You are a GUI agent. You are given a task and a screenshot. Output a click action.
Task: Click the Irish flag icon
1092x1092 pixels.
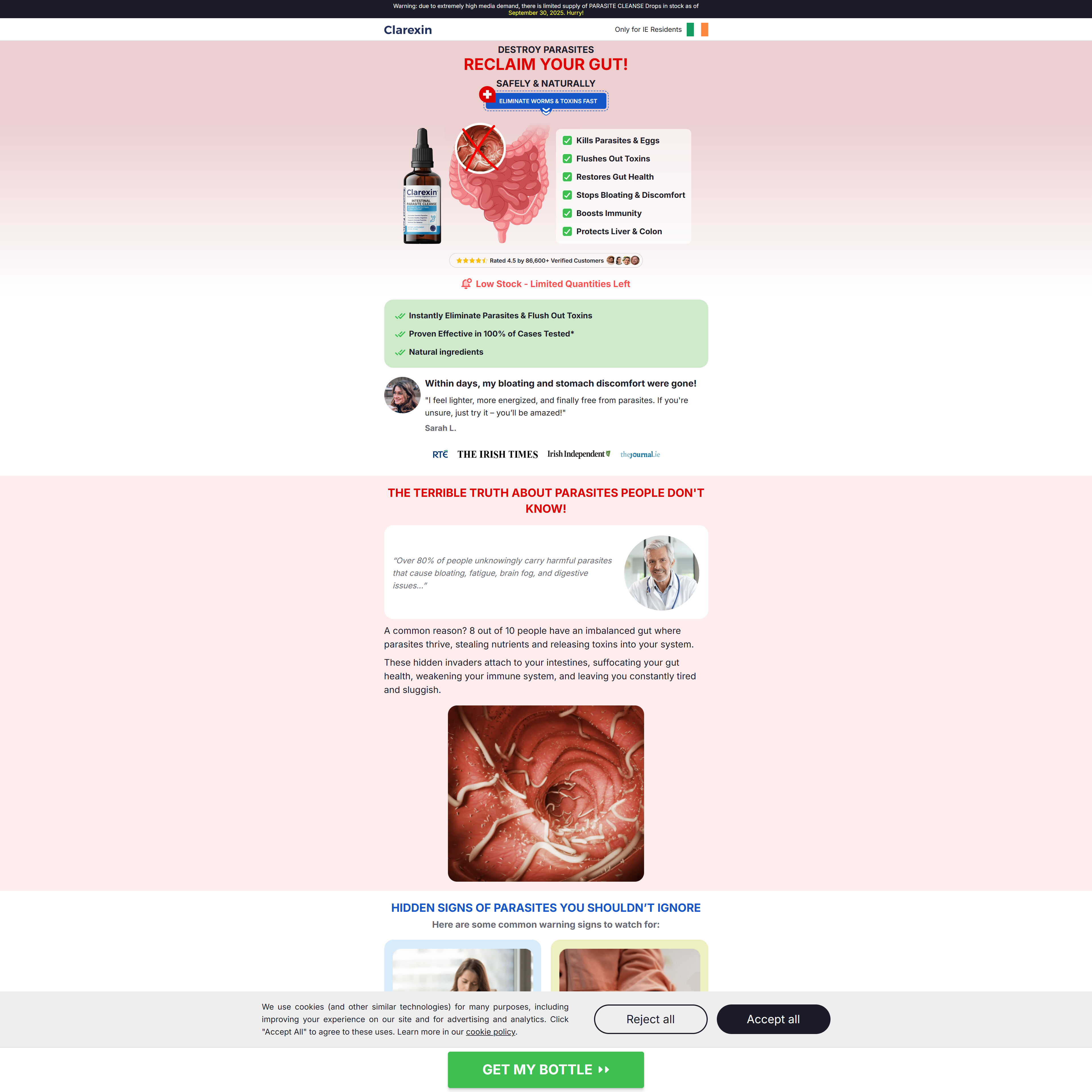tap(697, 29)
